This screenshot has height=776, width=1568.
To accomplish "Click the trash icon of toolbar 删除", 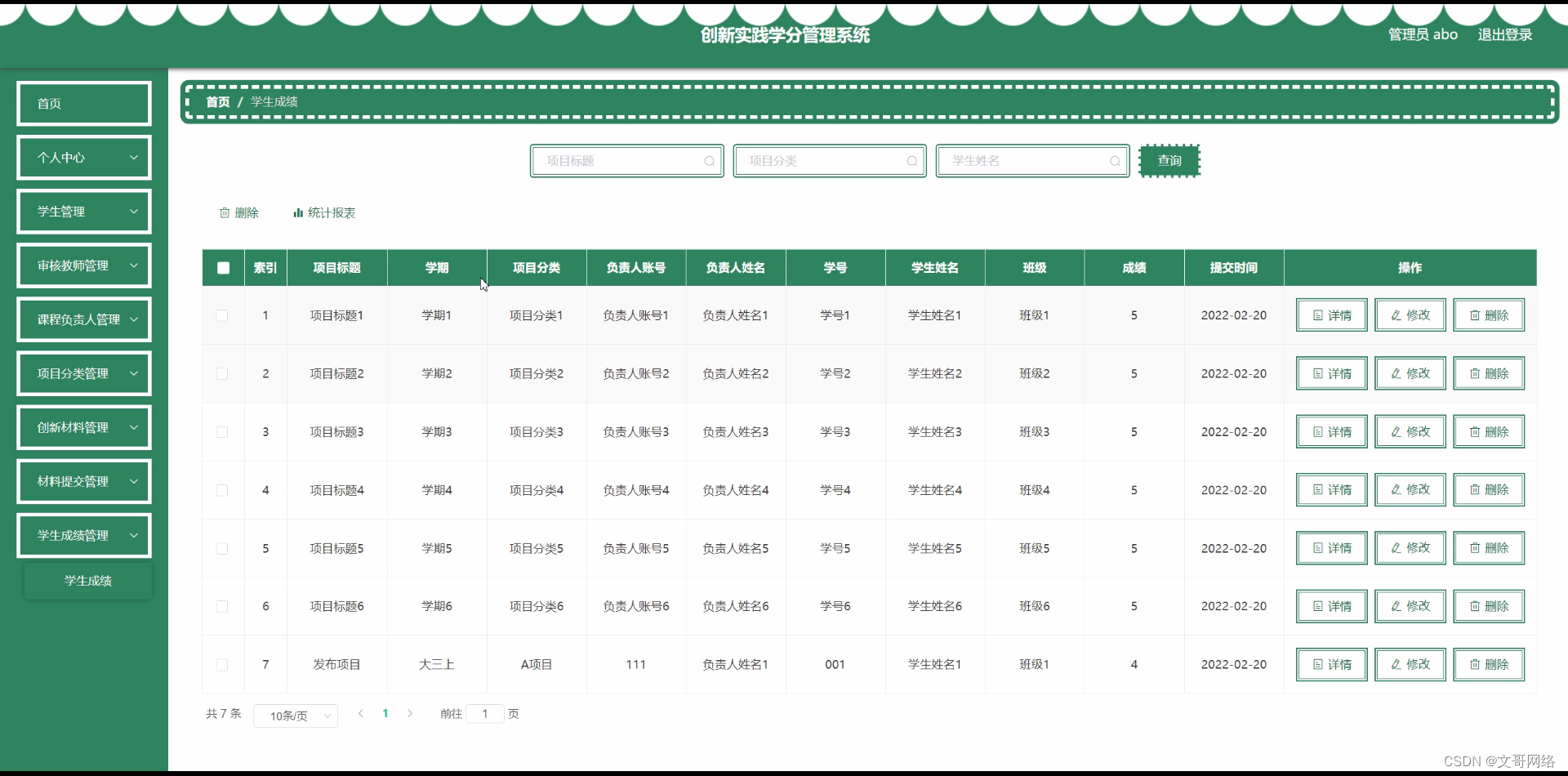I will pos(225,212).
